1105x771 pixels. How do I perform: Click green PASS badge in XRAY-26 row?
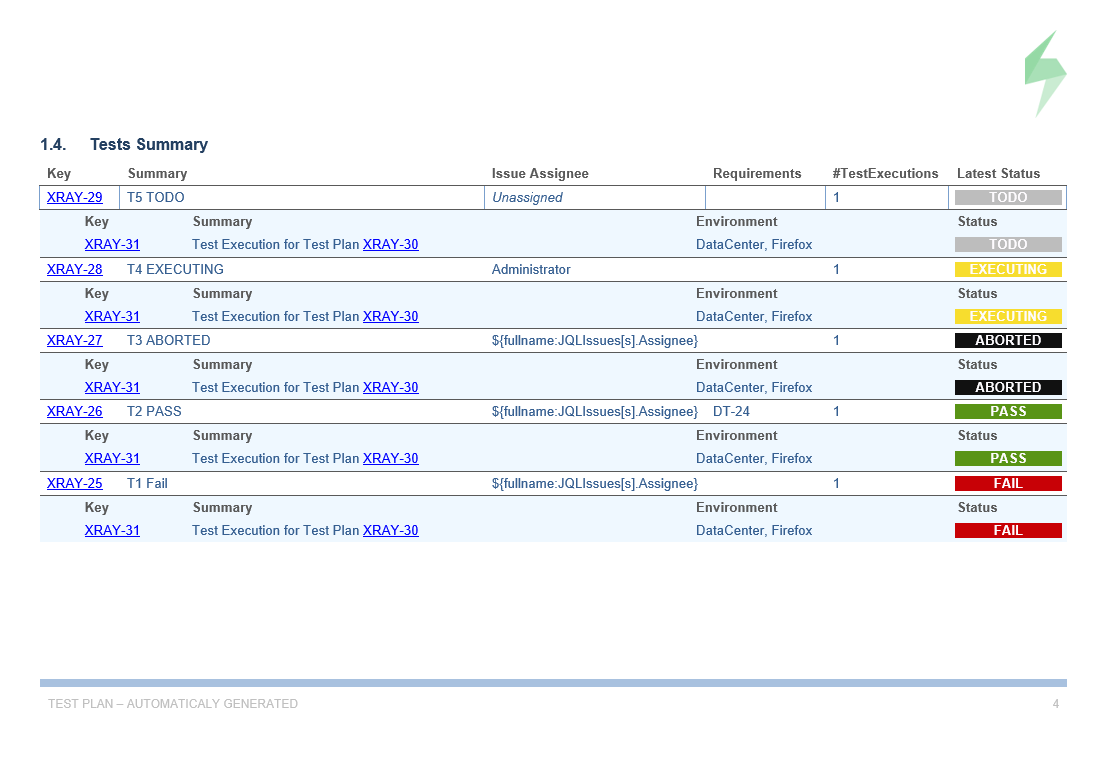coord(1008,412)
